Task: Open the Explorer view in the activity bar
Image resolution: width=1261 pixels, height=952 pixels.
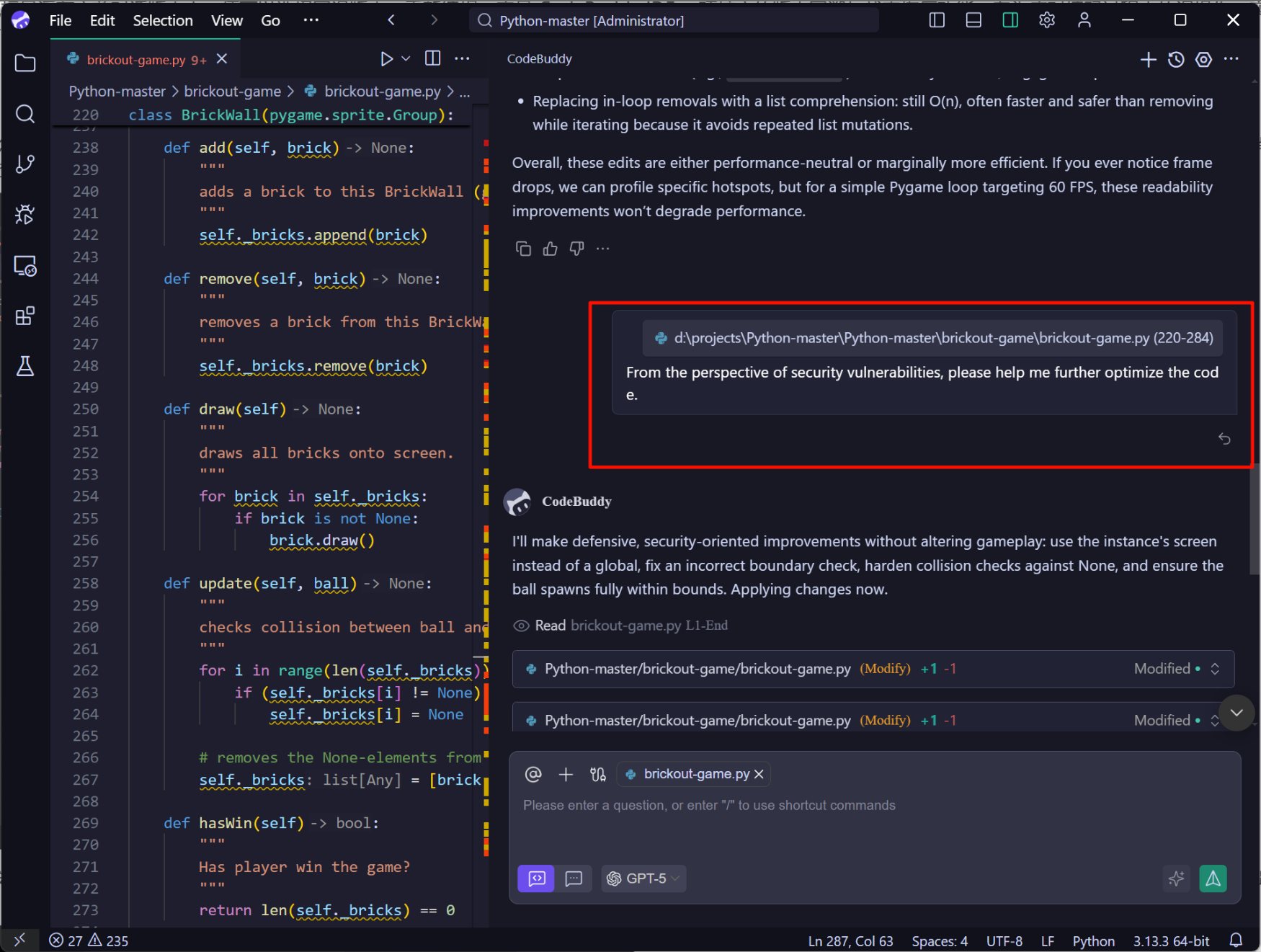Action: 25,63
